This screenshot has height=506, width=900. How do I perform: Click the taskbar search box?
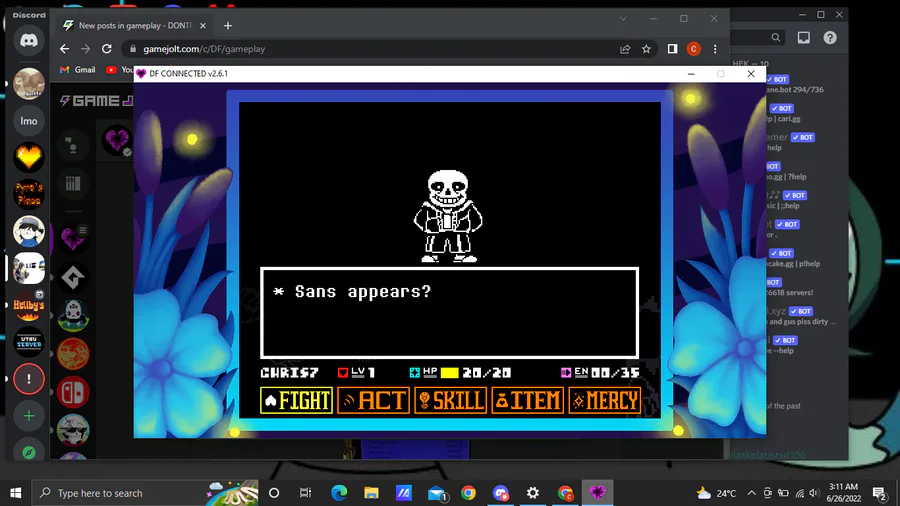(145, 493)
